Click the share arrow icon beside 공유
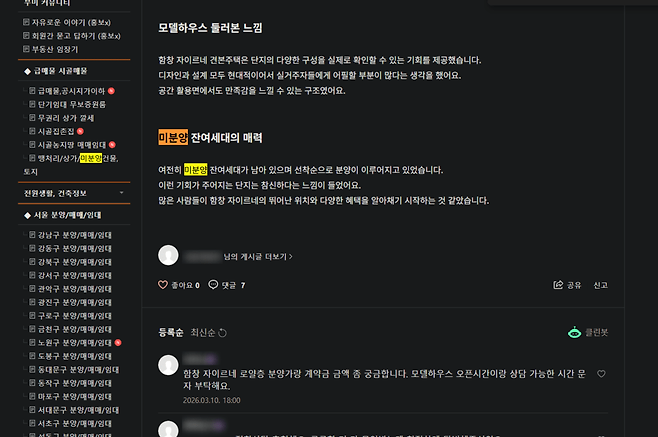This screenshot has width=658, height=437. click(558, 285)
